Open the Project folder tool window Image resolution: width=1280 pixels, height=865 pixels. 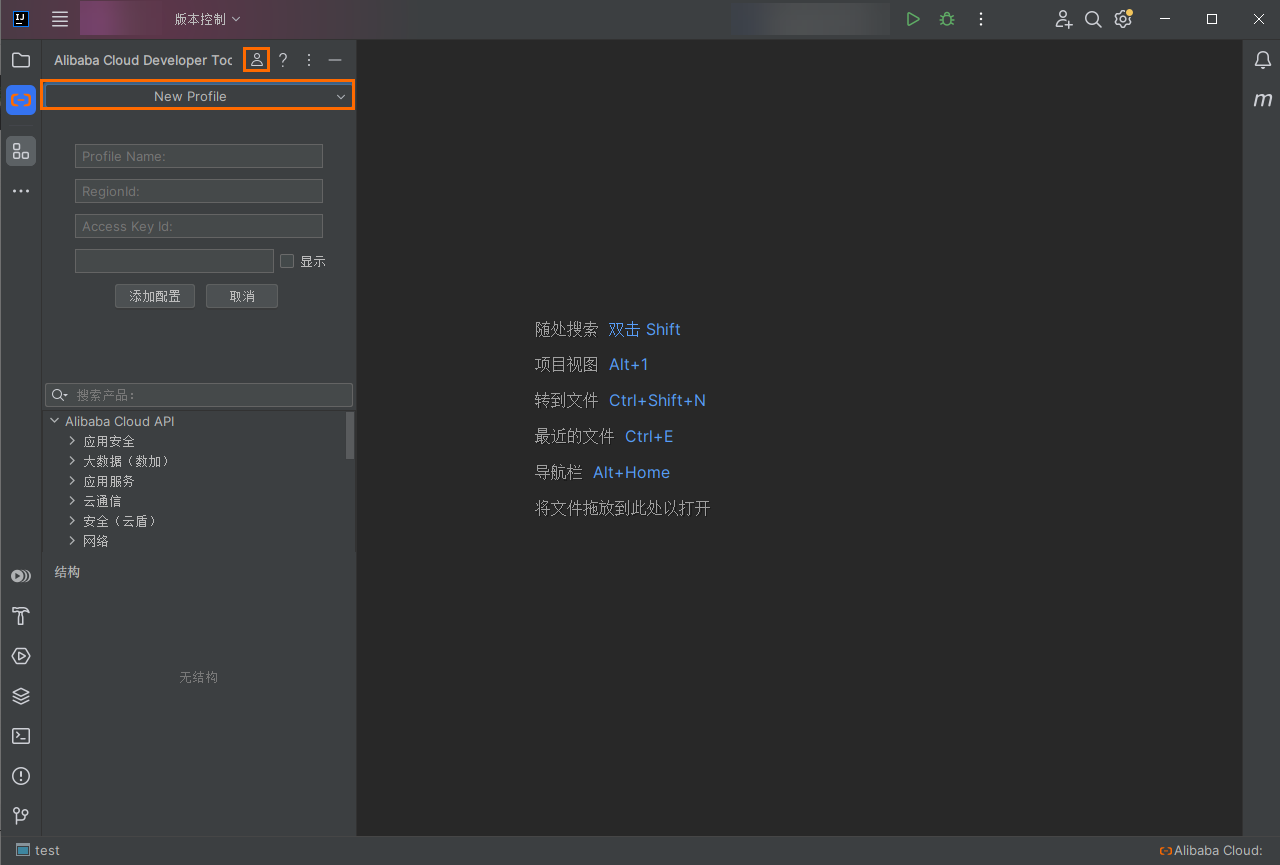pos(21,60)
